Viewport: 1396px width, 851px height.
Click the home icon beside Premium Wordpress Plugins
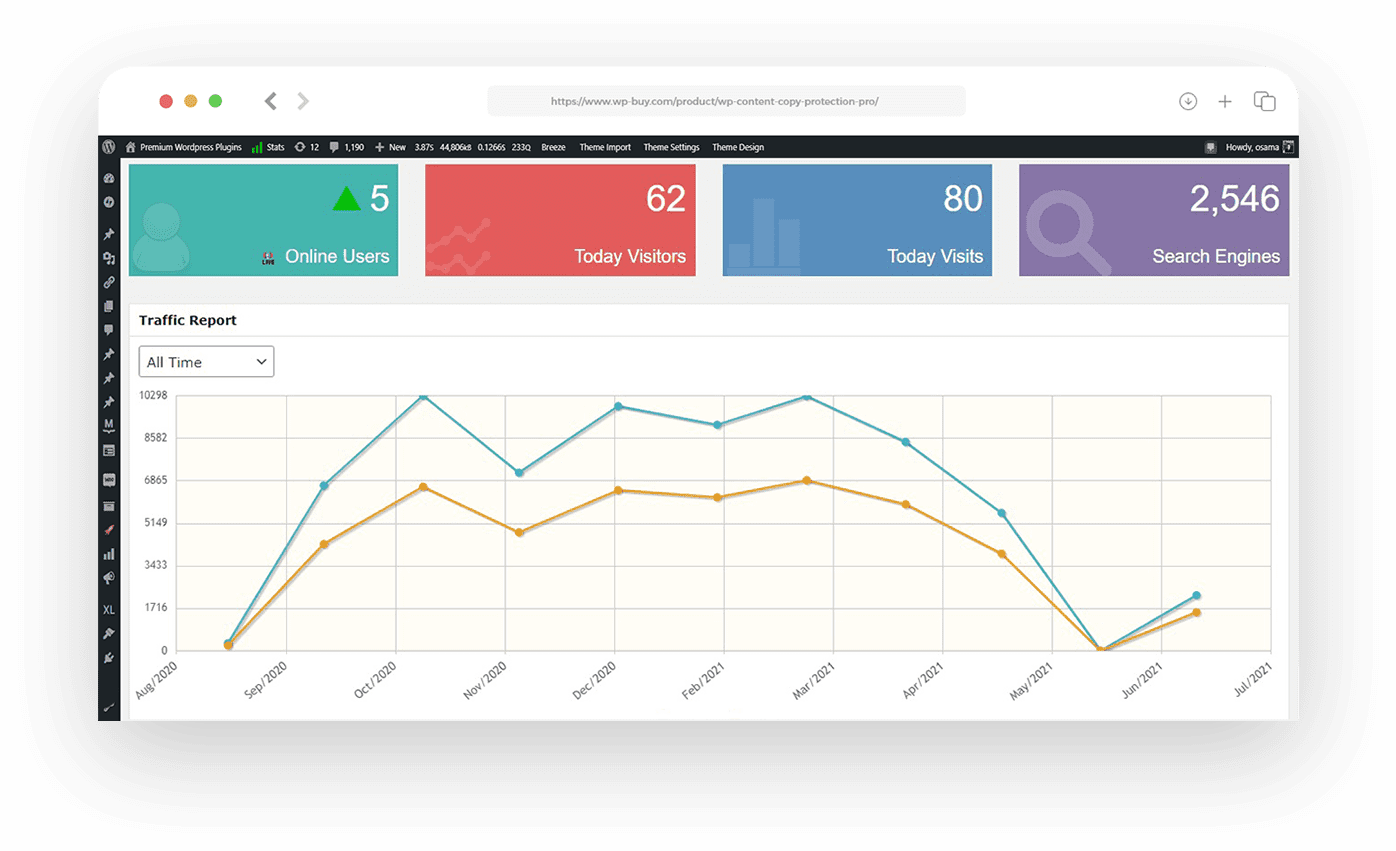pos(131,147)
